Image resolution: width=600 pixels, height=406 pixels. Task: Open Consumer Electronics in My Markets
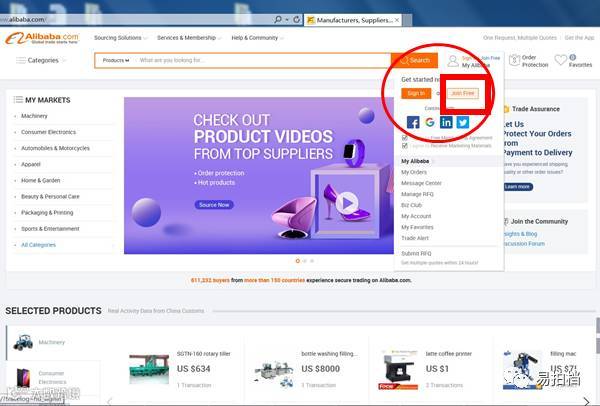[x=48, y=132]
